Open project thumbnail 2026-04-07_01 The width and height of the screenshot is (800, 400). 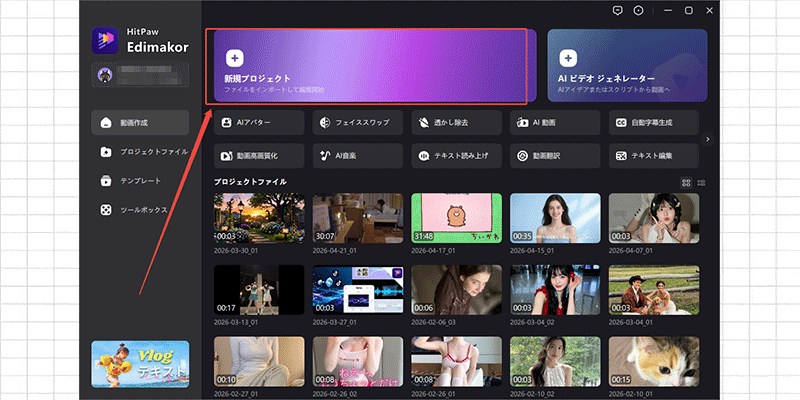(x=654, y=218)
